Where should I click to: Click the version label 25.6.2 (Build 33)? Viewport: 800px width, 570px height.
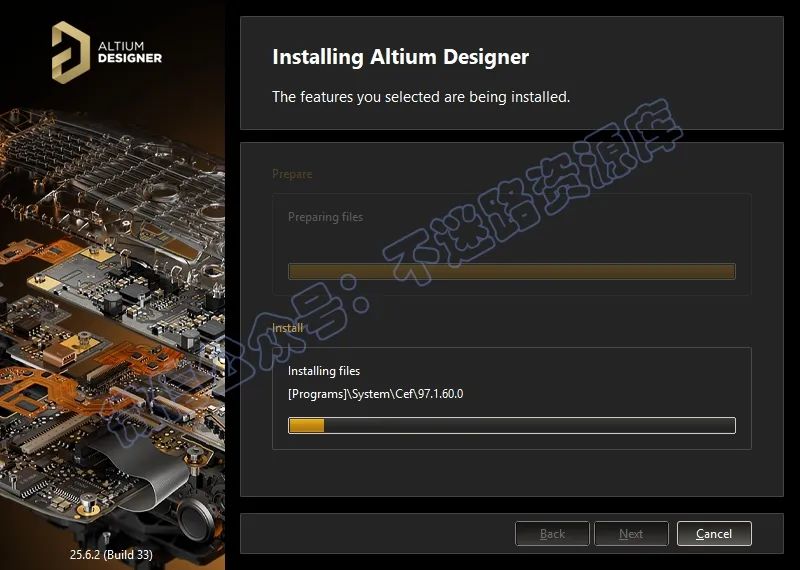pyautogui.click(x=111, y=554)
